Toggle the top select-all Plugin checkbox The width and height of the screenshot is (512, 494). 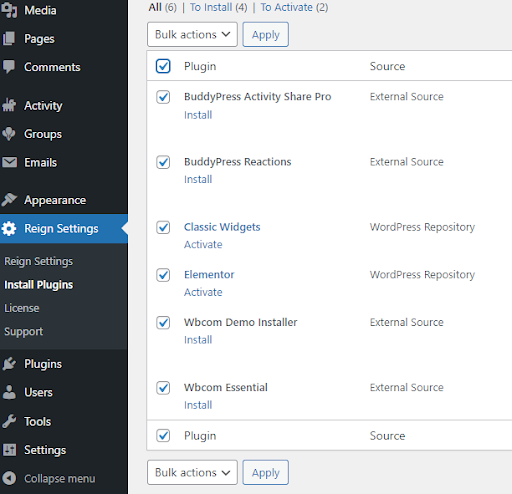(x=163, y=66)
